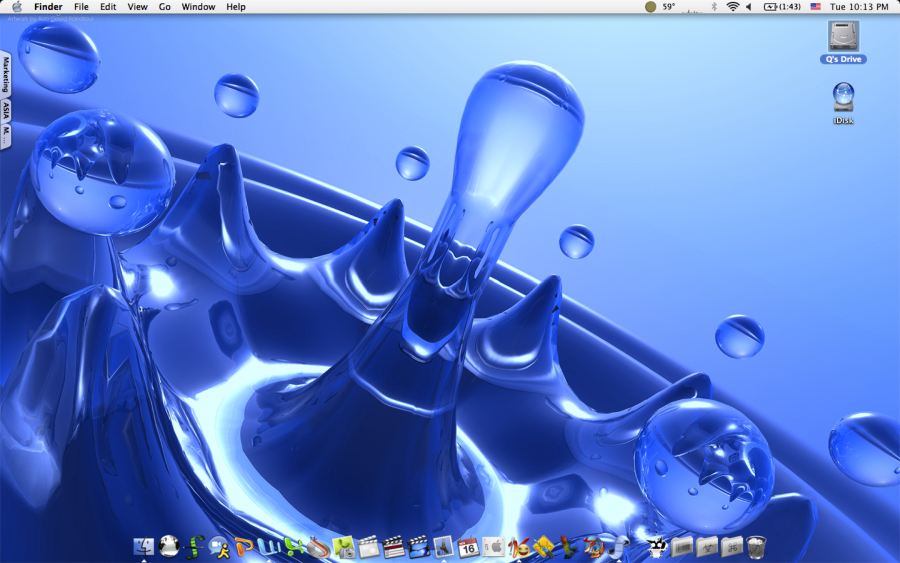
Task: Open the US flag input menu
Action: click(815, 7)
